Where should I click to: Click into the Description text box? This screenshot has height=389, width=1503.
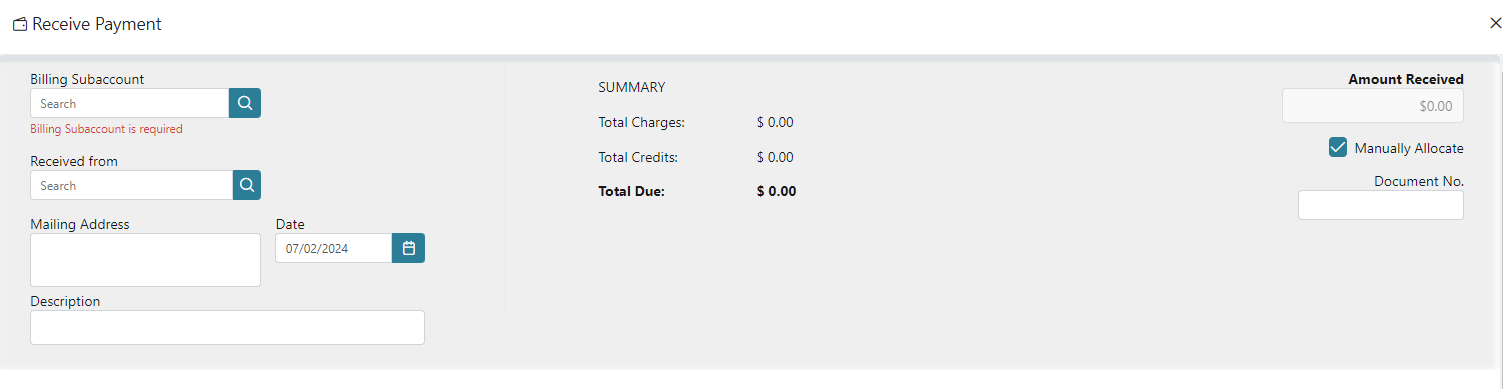click(227, 327)
